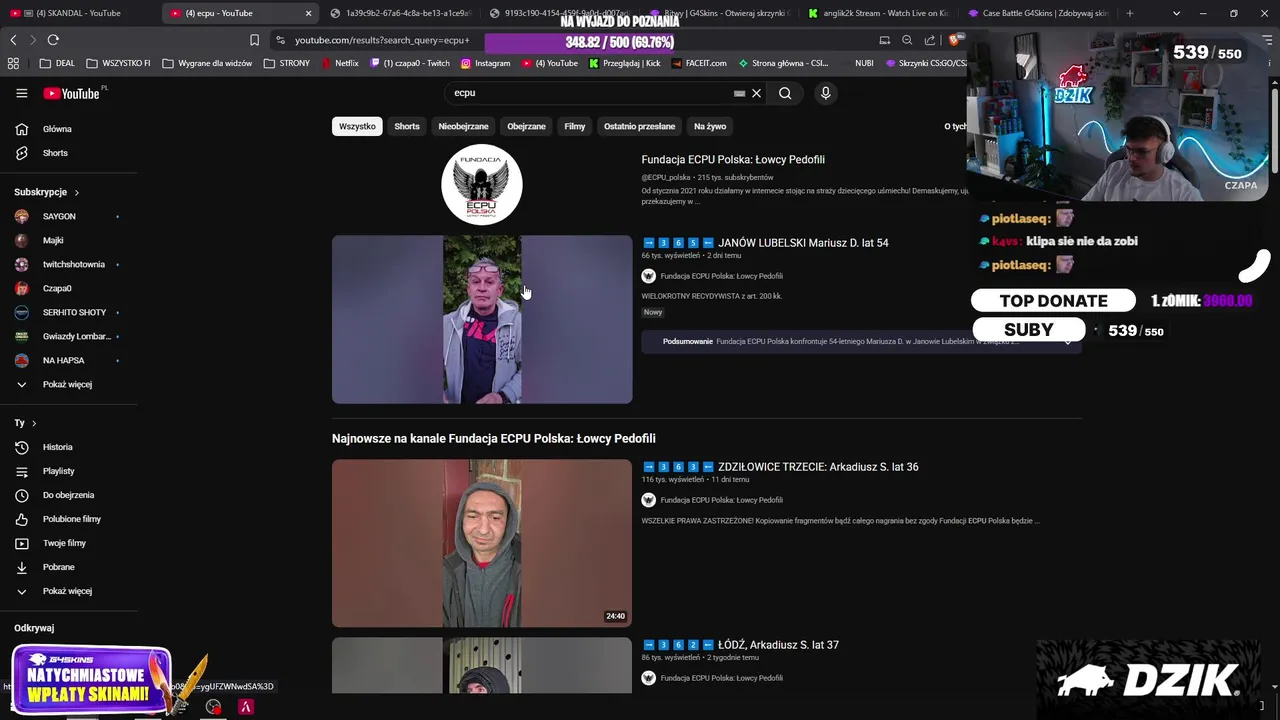Viewport: 1280px width, 720px height.
Task: Clear the search box with the X icon
Action: tap(757, 93)
